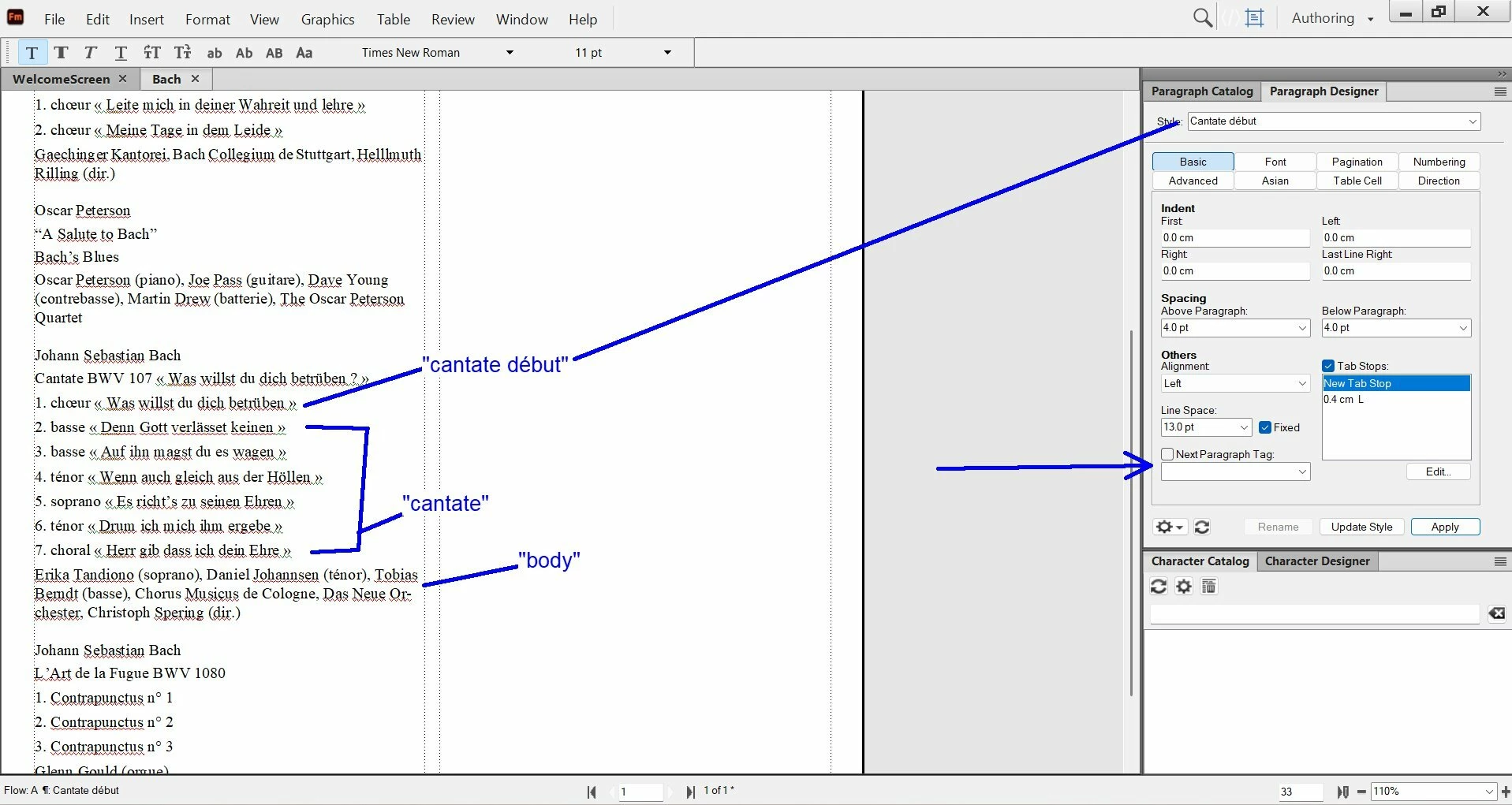Open Line Space dropdown
The height and width of the screenshot is (805, 1512).
1244,427
